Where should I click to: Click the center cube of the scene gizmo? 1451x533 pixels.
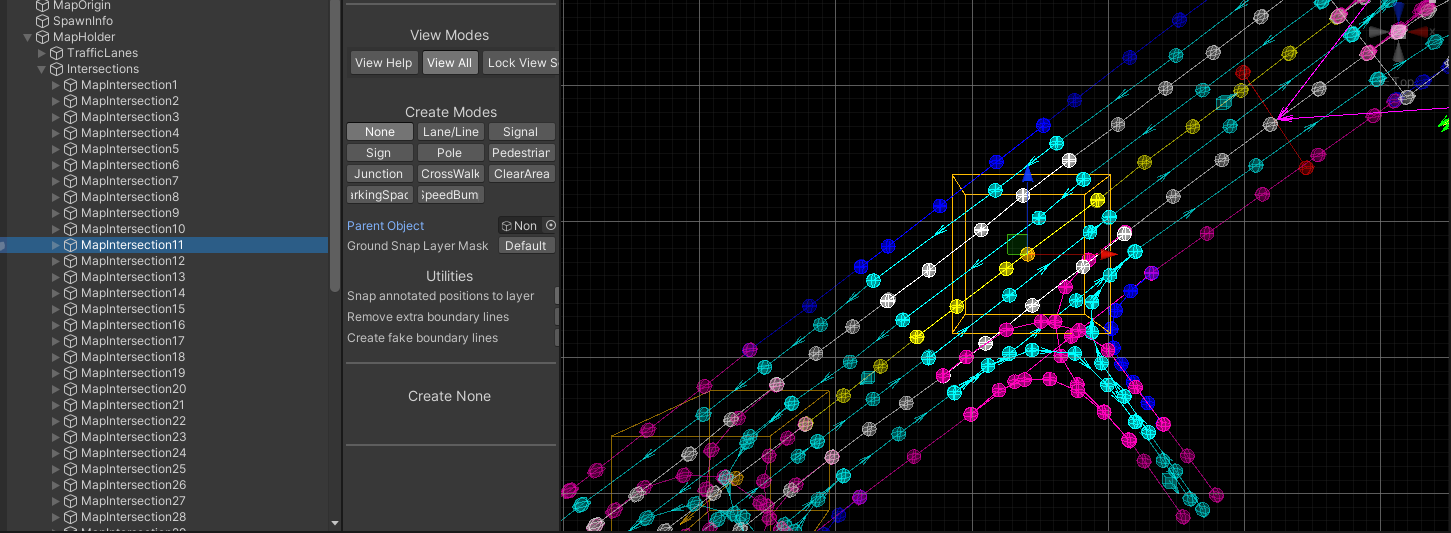click(x=1399, y=32)
